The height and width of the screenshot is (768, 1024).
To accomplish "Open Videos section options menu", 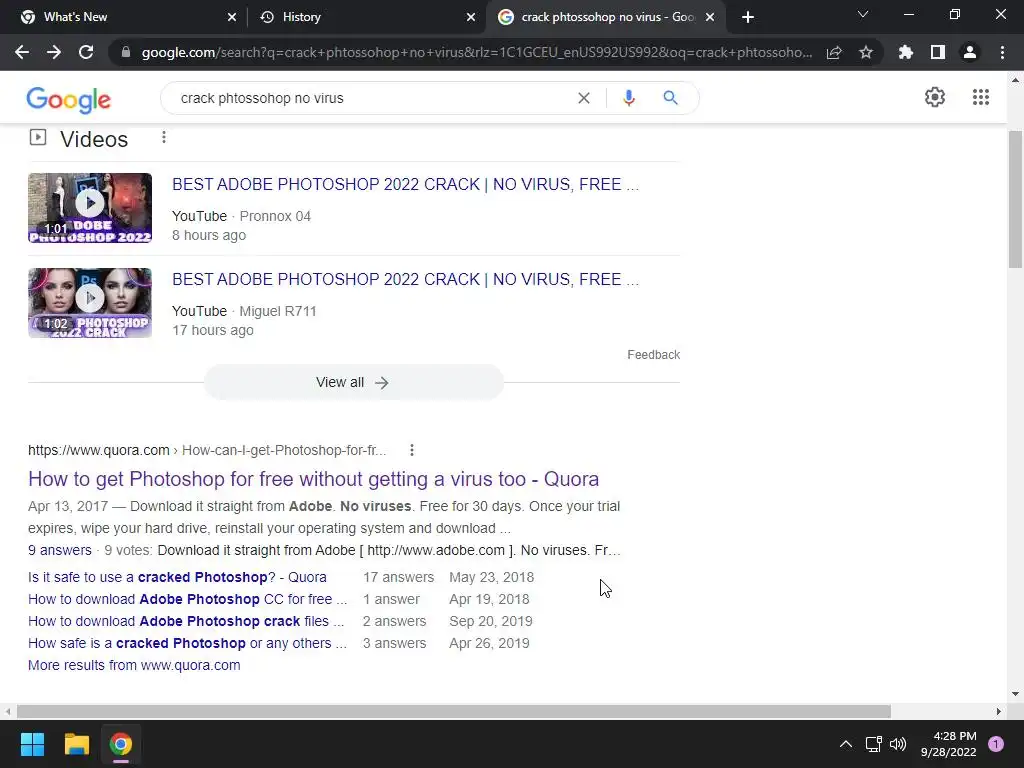I will (x=164, y=137).
